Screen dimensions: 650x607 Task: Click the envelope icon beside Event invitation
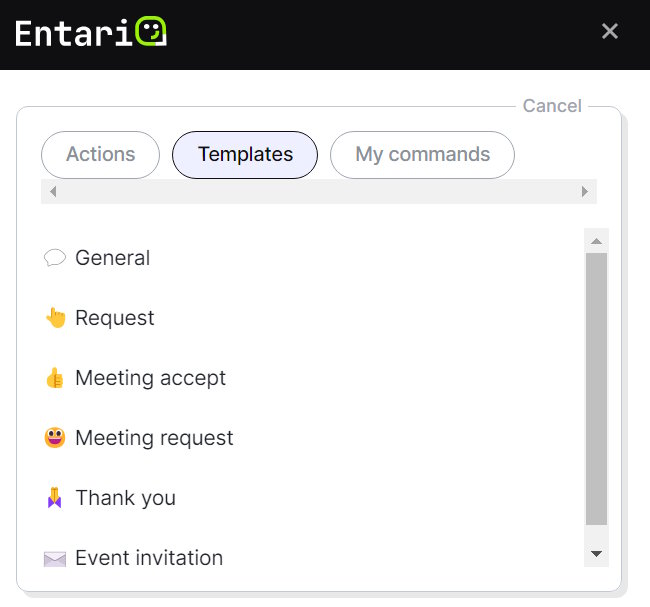[54, 558]
